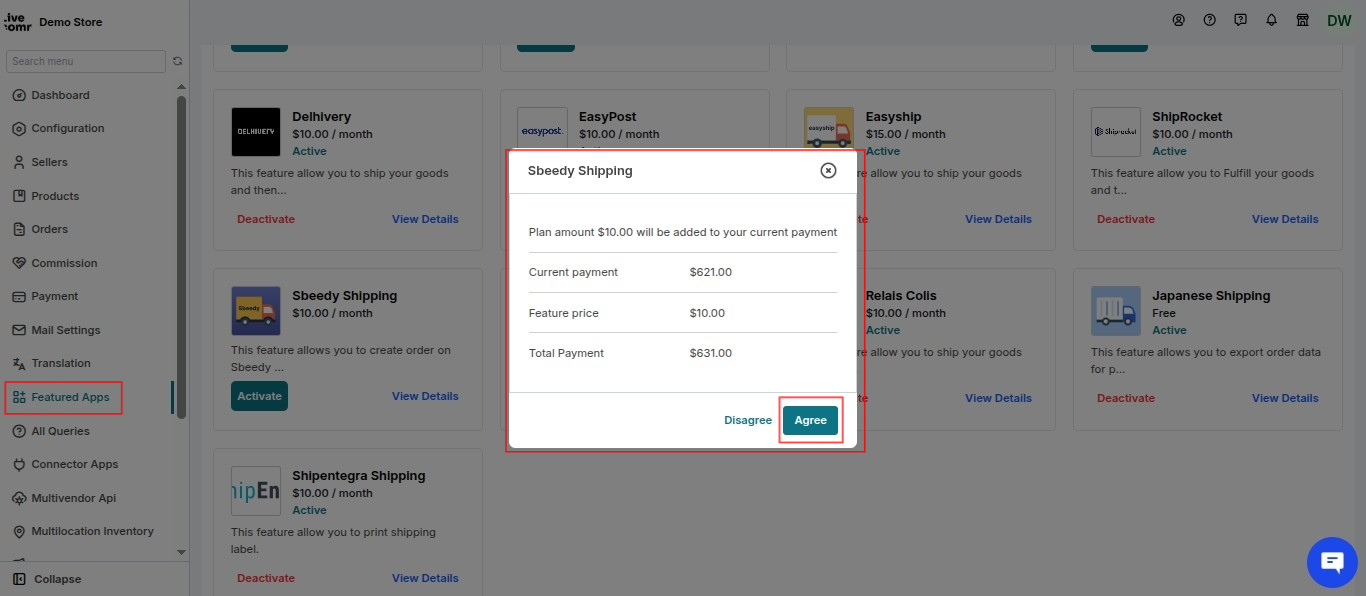
Task: Click the sidebar scrollbar down arrow
Action: [x=181, y=551]
